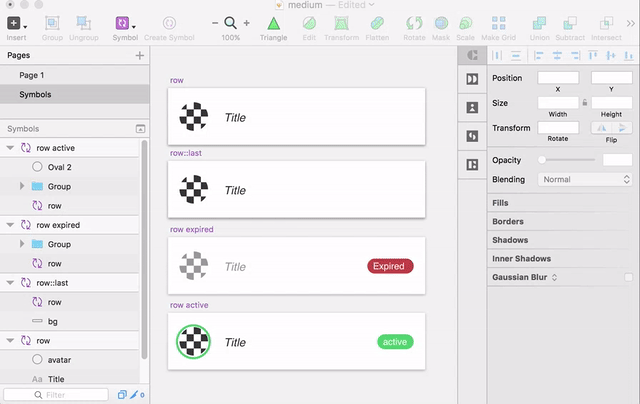
Task: Flip horizontally button
Action: point(602,128)
